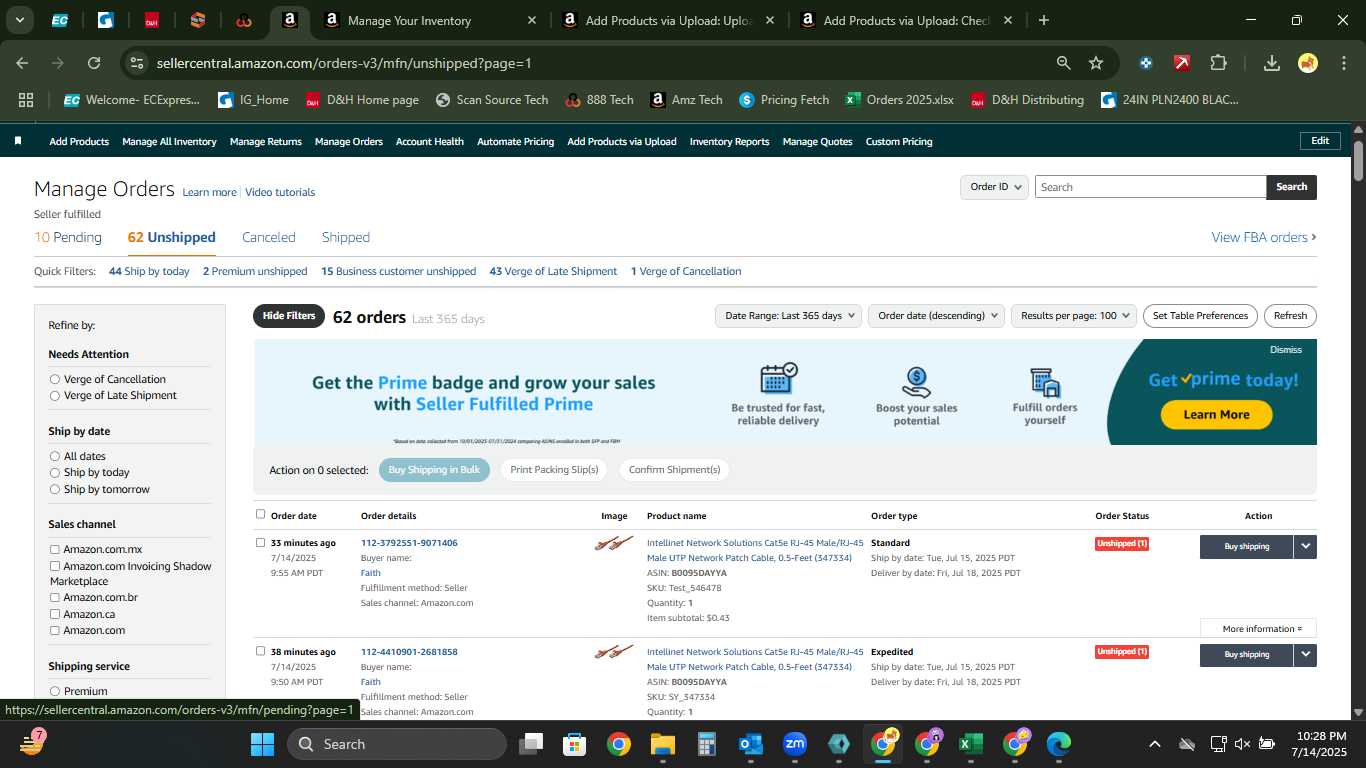Click the page vertical scrollbar
1366x768 pixels.
click(x=1358, y=160)
